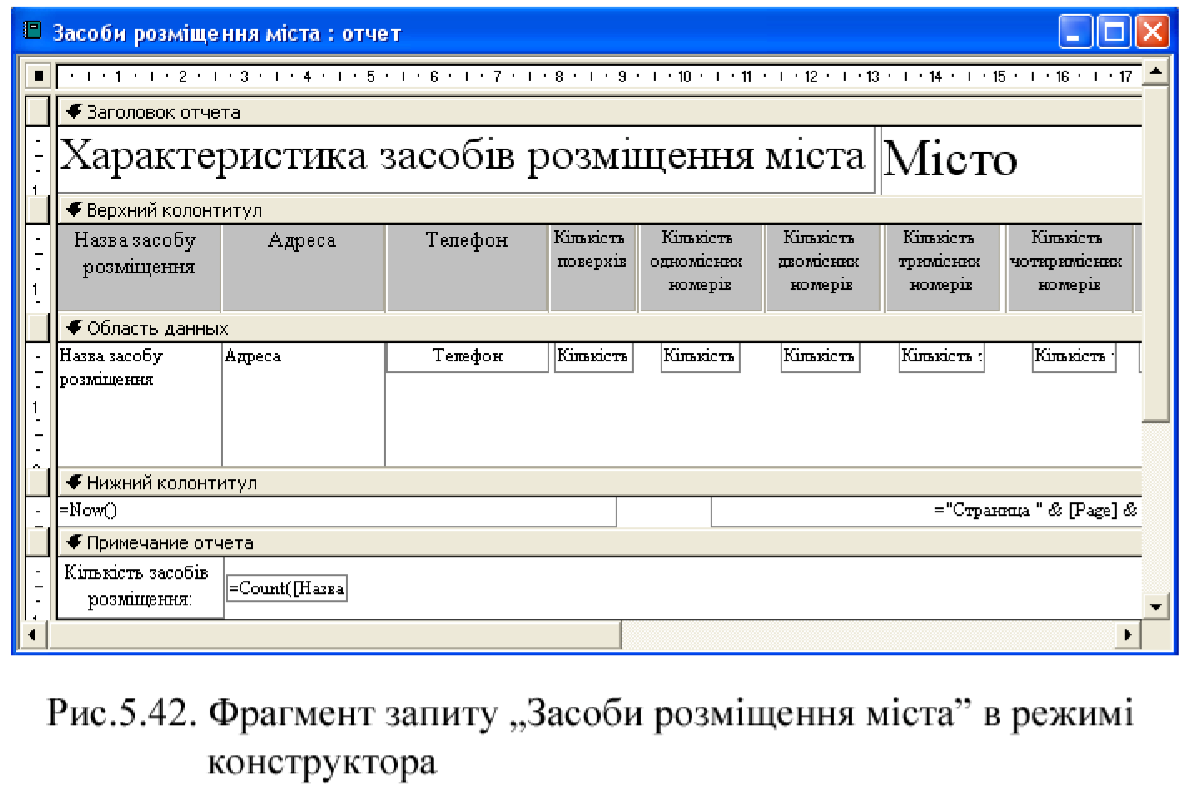Click the horizontal scrollbar left arrow
The height and width of the screenshot is (787, 1179).
pyautogui.click(x=32, y=634)
